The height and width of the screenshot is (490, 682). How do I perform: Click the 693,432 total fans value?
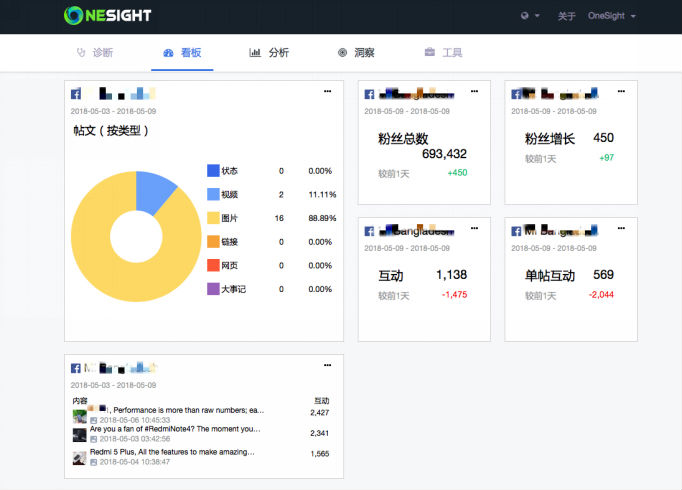click(444, 154)
